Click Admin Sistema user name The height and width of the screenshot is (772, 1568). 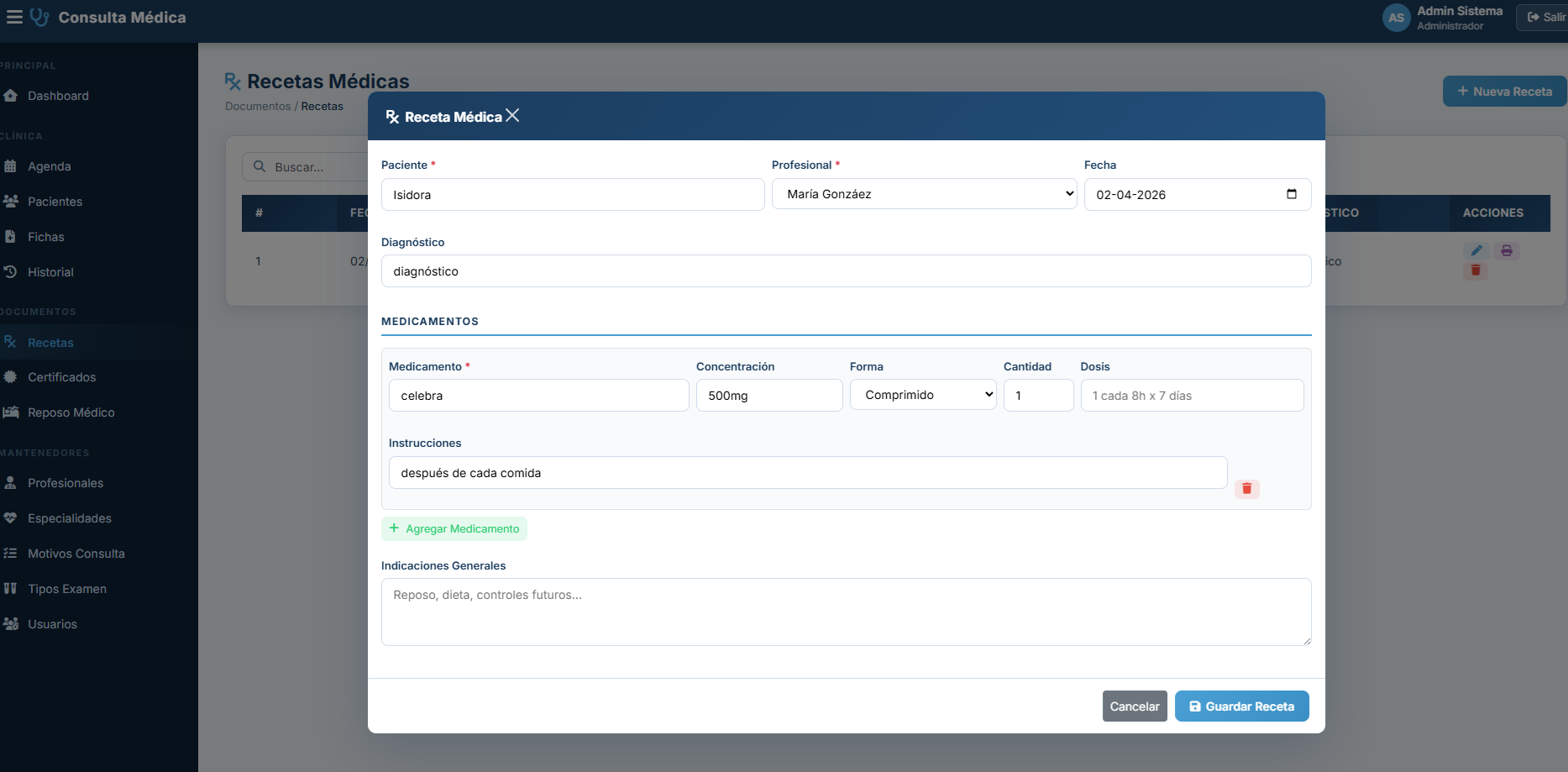pyautogui.click(x=1460, y=11)
